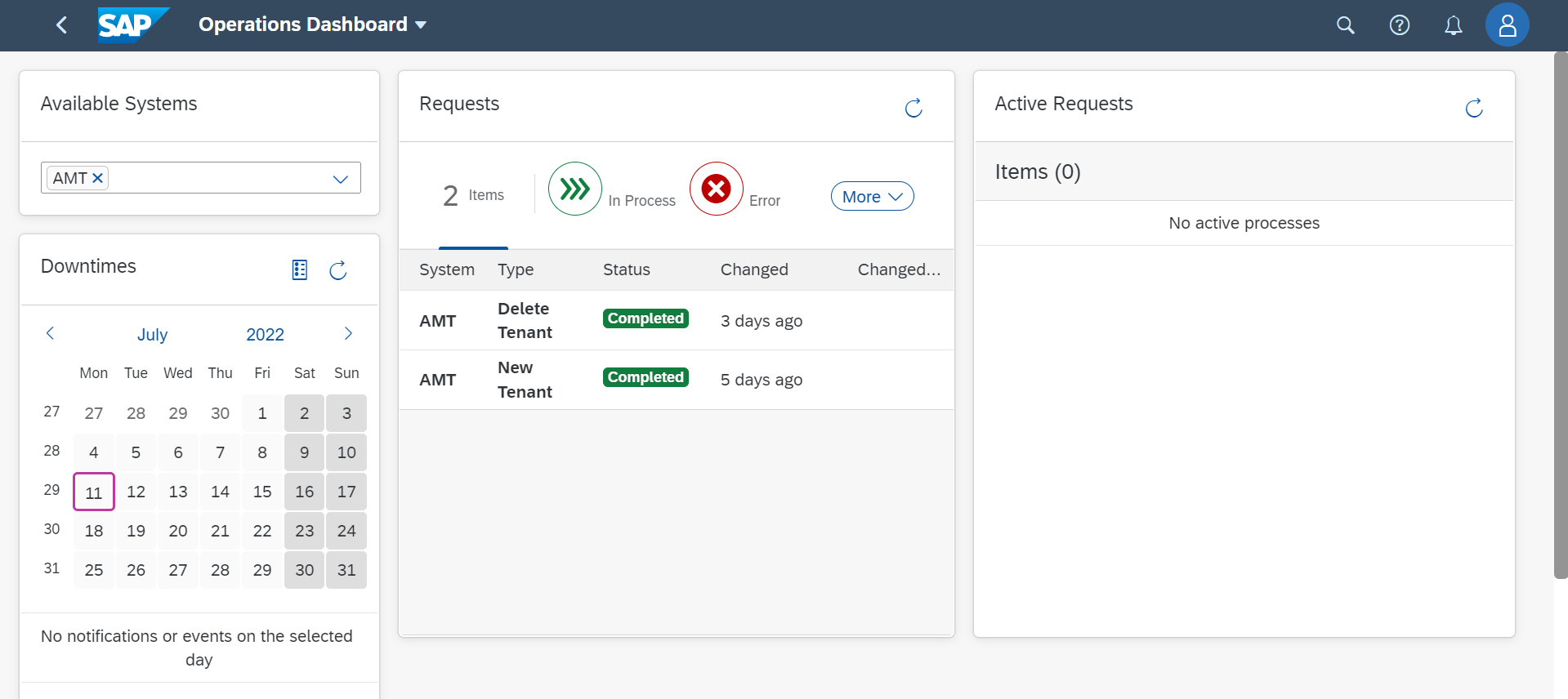
Task: Go to previous month in calendar
Action: click(x=50, y=333)
